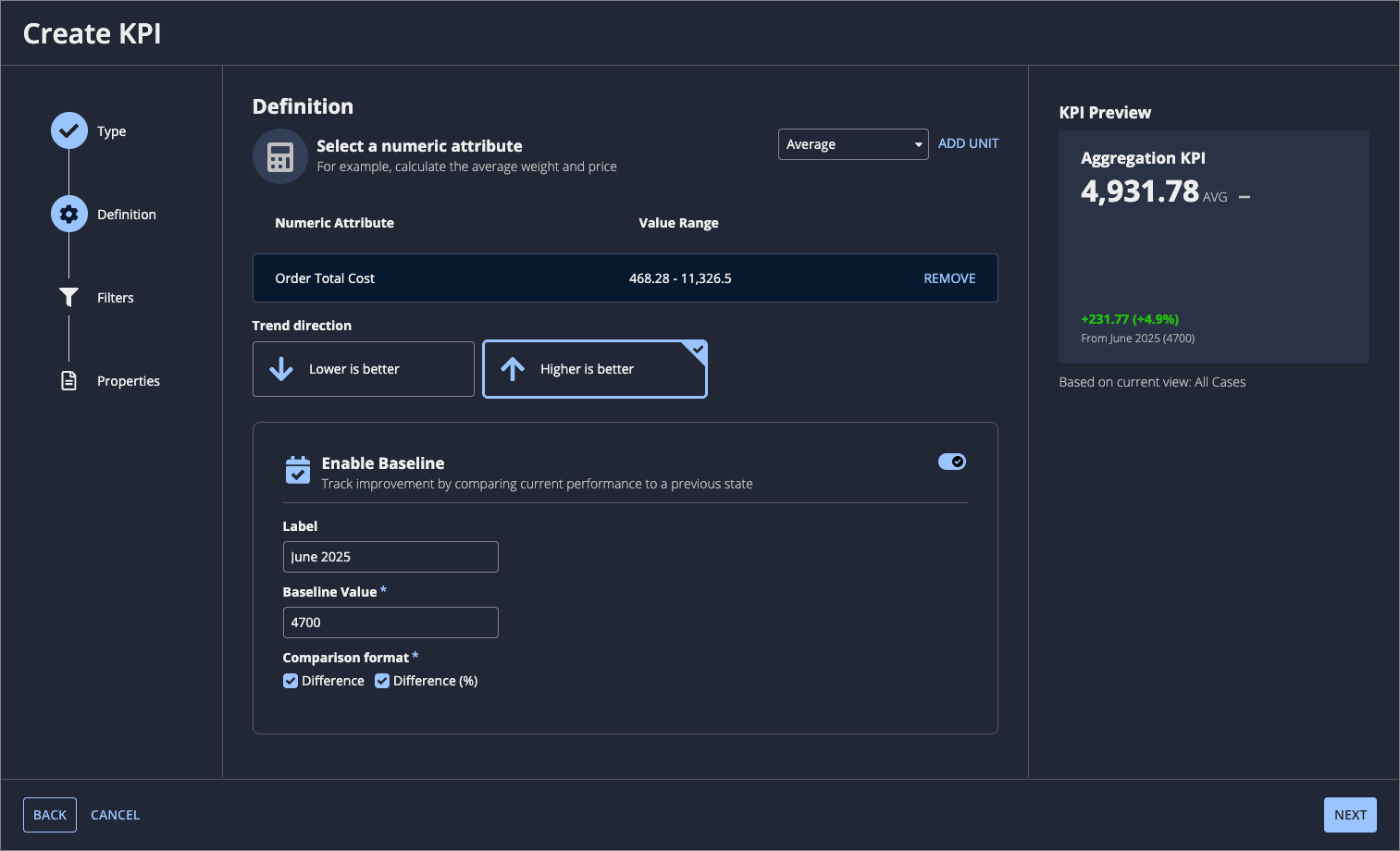
Task: Remove the Order Total Cost attribute
Action: (949, 278)
